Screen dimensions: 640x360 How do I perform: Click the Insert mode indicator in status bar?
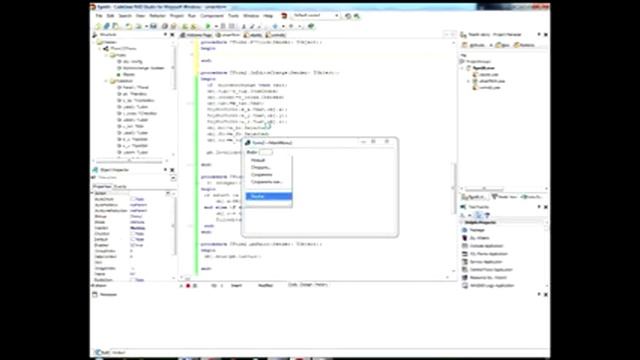pyautogui.click(x=236, y=286)
